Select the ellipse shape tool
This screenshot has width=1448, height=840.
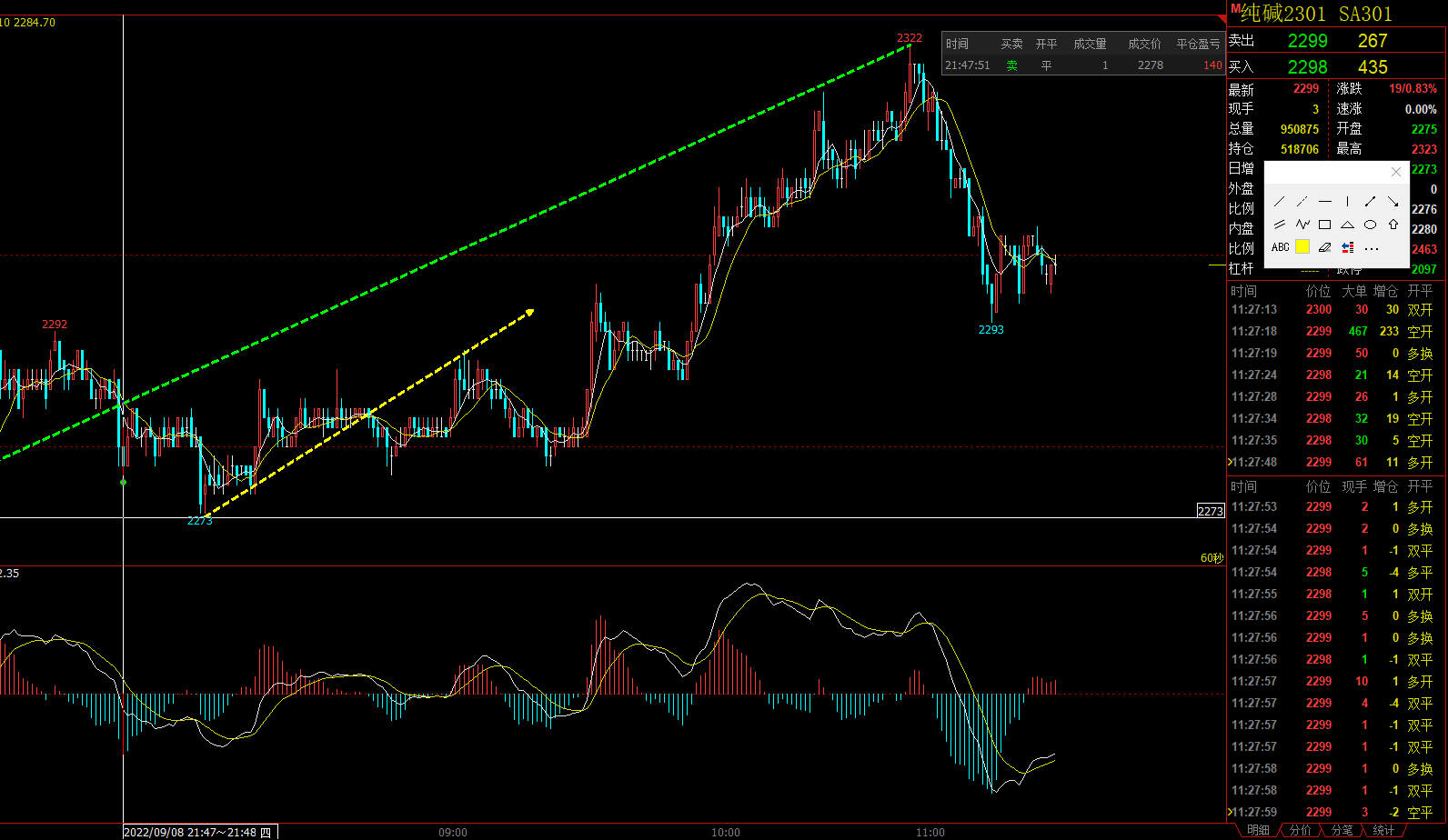click(1371, 225)
